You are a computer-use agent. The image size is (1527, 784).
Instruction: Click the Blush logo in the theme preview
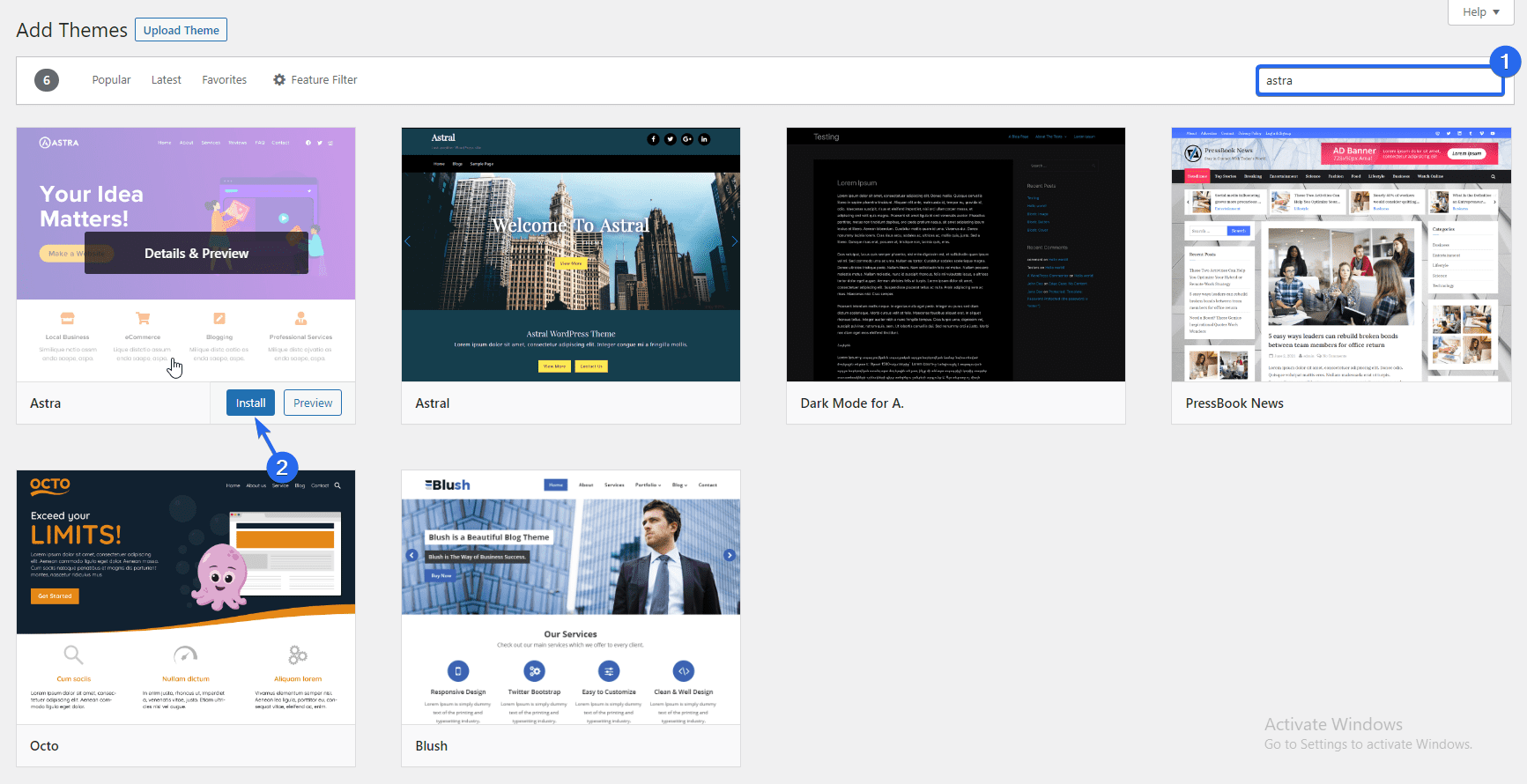pyautogui.click(x=448, y=485)
